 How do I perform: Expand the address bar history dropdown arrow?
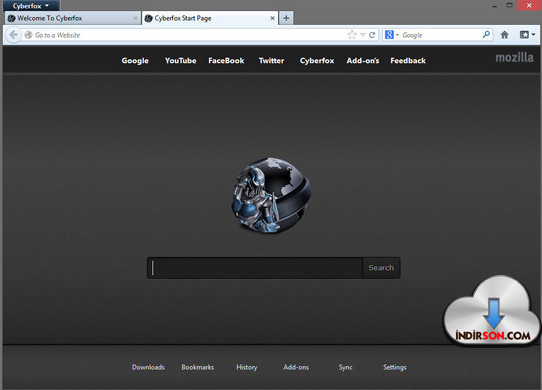point(363,35)
